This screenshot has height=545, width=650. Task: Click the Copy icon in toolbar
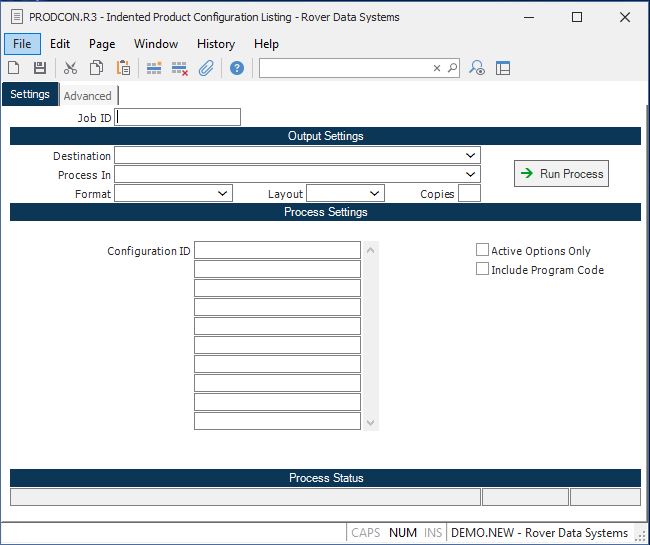[x=97, y=68]
